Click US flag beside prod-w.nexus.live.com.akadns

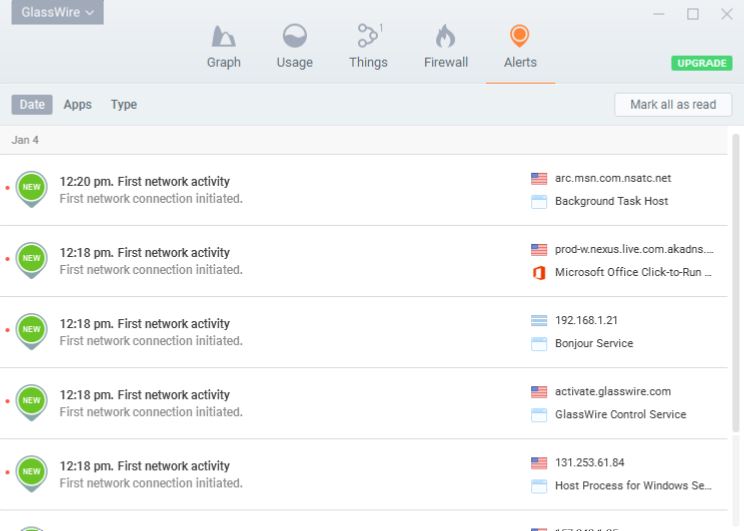pyautogui.click(x=539, y=250)
